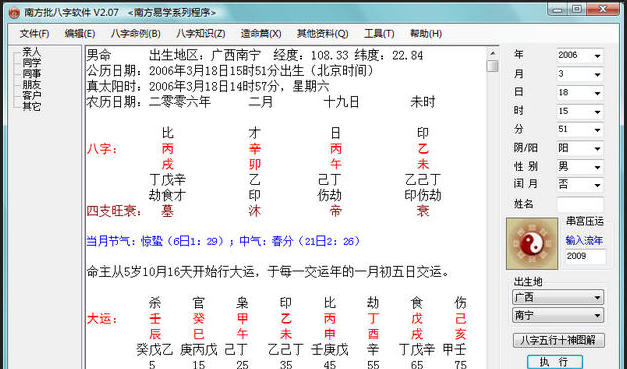Screen dimensions: 627x369
Task: Close the window
Action: 604,10
